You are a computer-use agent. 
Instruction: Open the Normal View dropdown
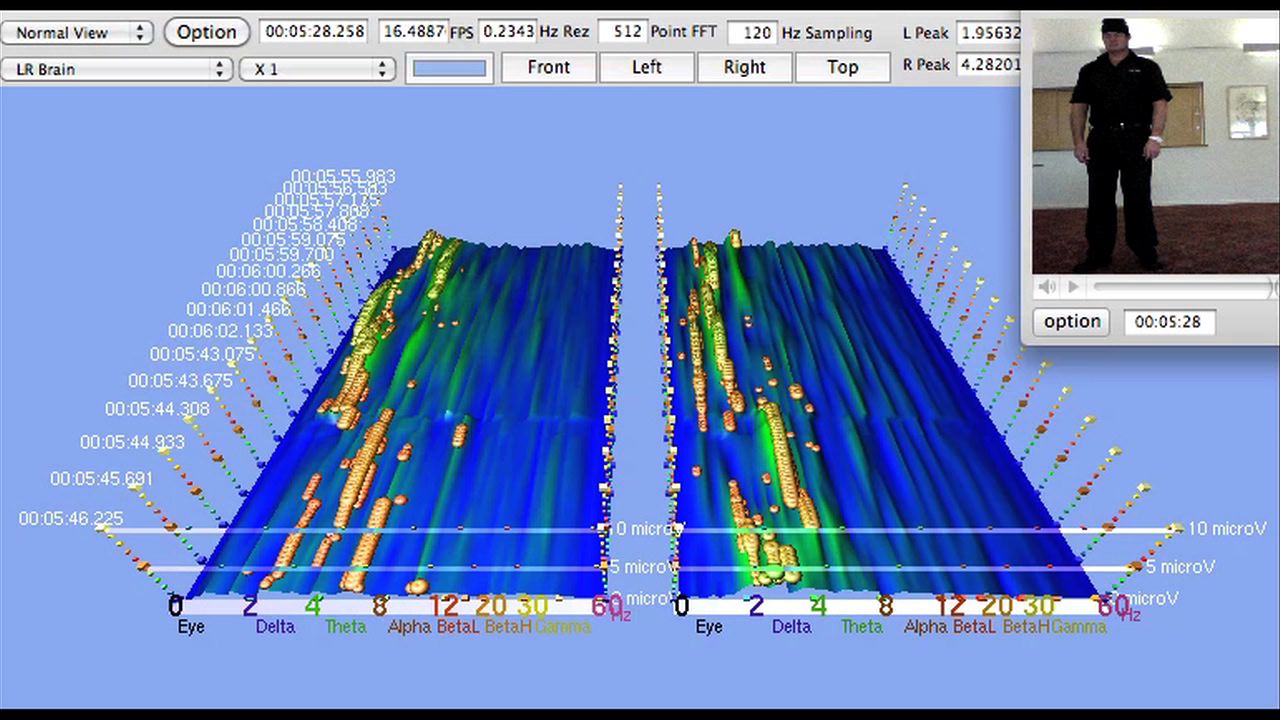(x=77, y=33)
